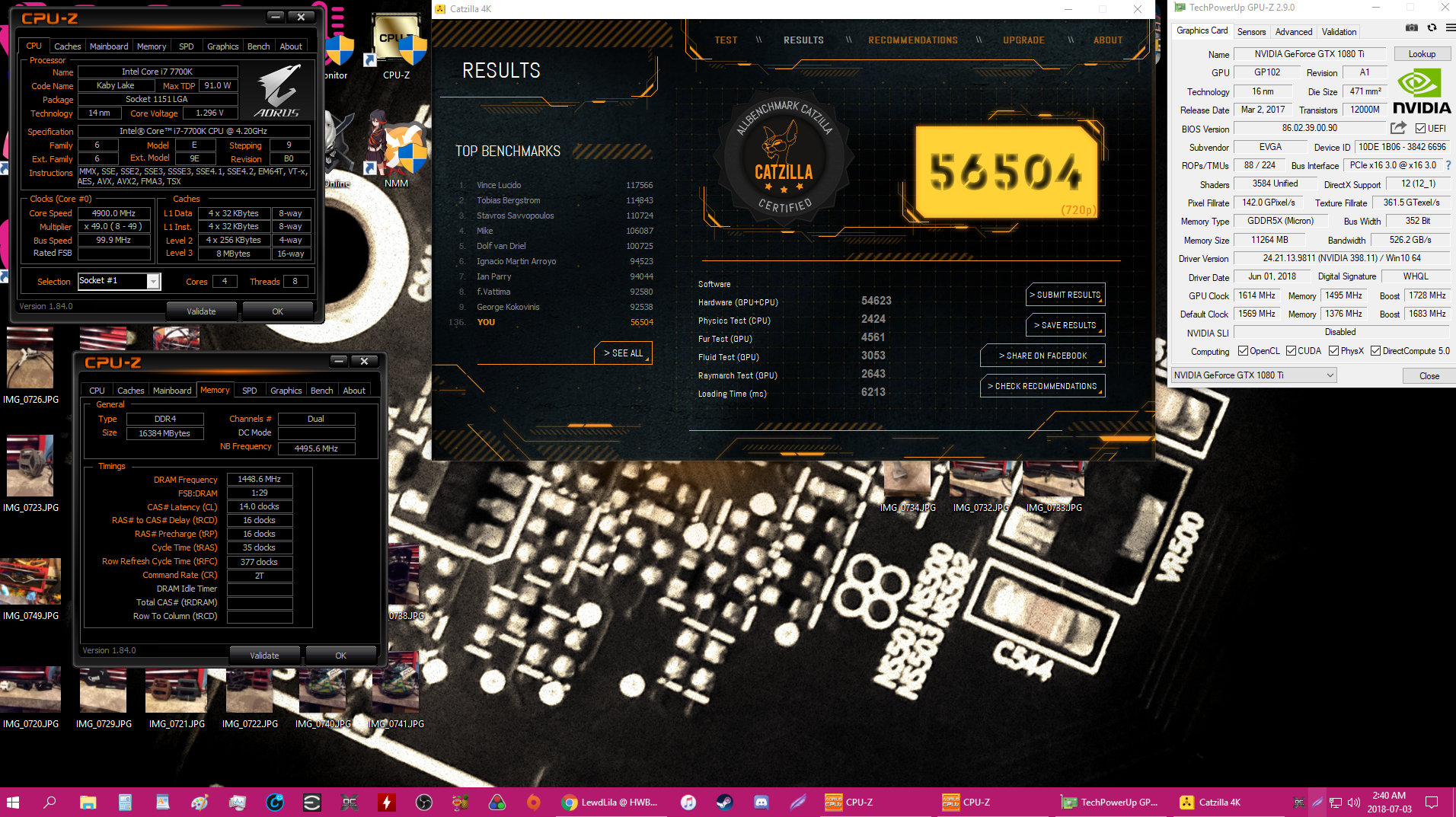
Task: Open taskbar search magnifier
Action: tap(49, 802)
